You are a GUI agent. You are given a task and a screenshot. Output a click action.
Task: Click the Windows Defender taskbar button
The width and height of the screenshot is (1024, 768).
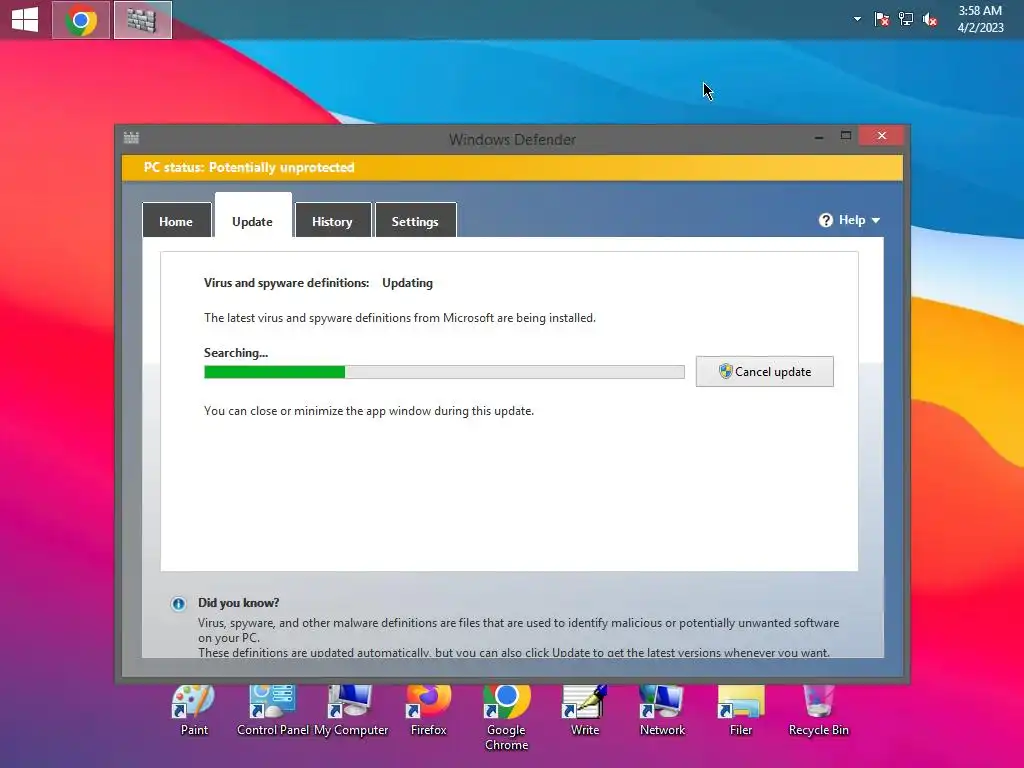point(142,20)
